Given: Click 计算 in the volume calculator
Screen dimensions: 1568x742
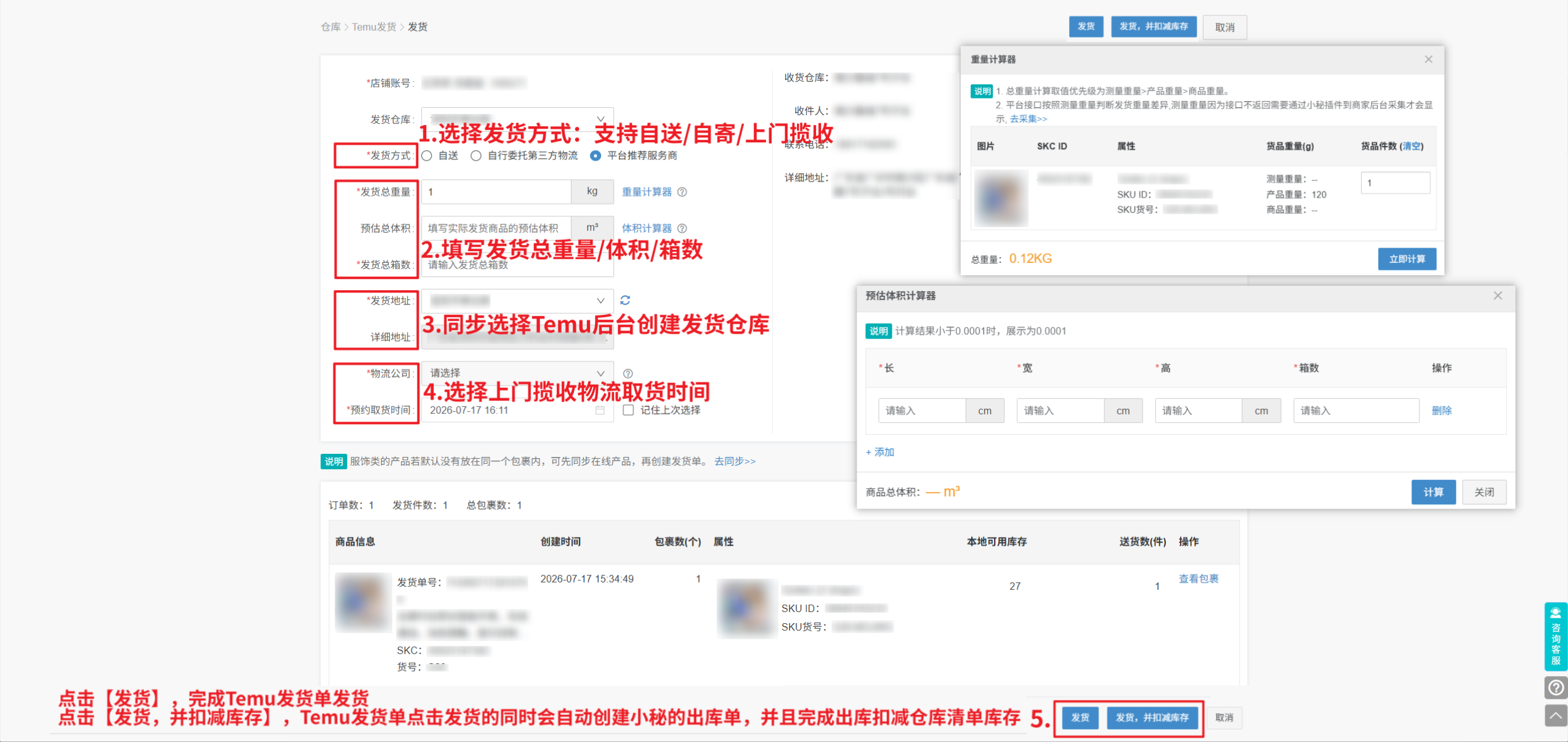Looking at the screenshot, I should [1433, 492].
